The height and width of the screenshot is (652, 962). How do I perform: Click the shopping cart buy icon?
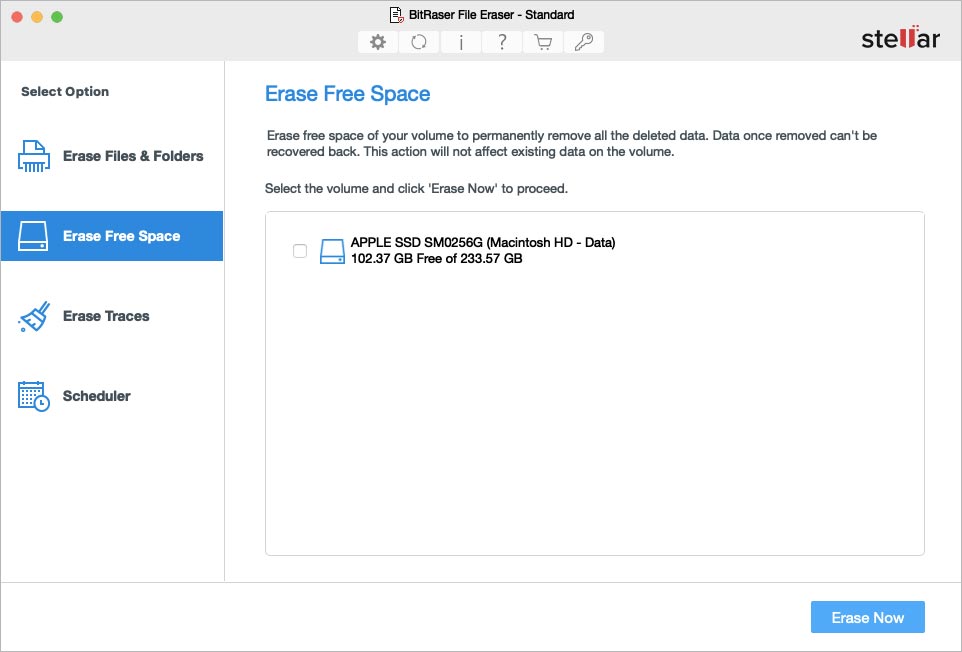tap(543, 42)
